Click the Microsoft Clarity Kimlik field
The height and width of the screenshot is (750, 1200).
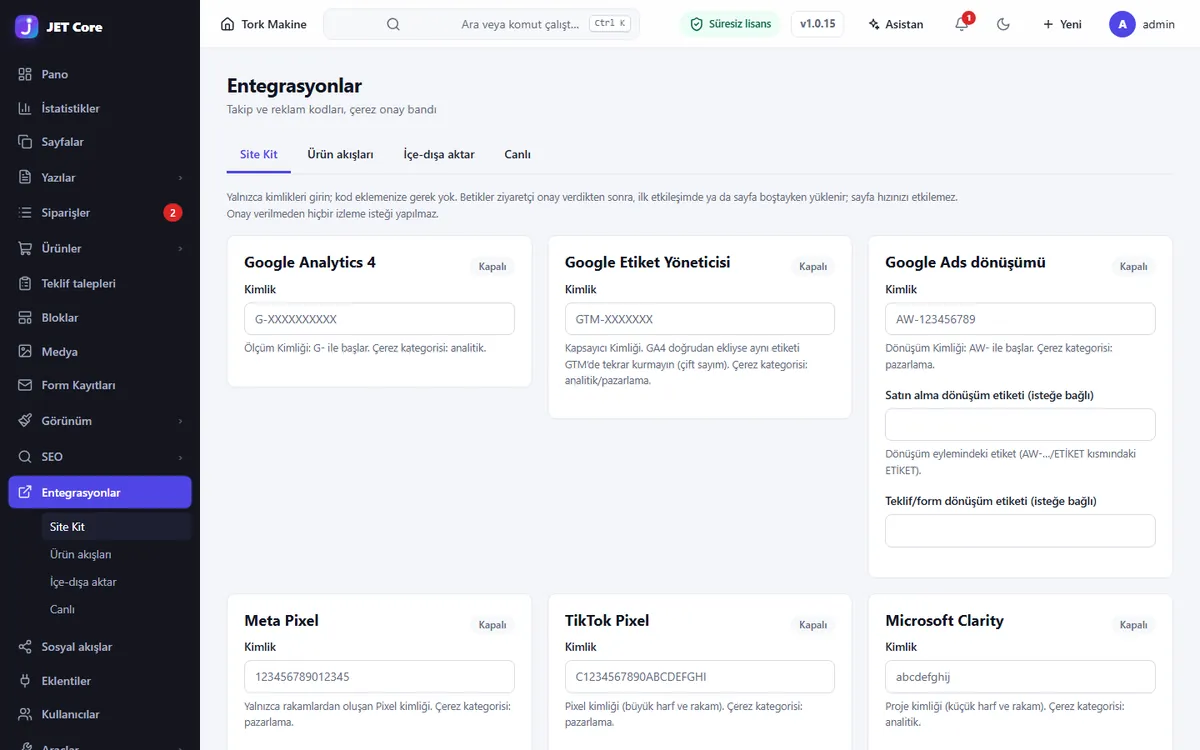[1020, 677]
